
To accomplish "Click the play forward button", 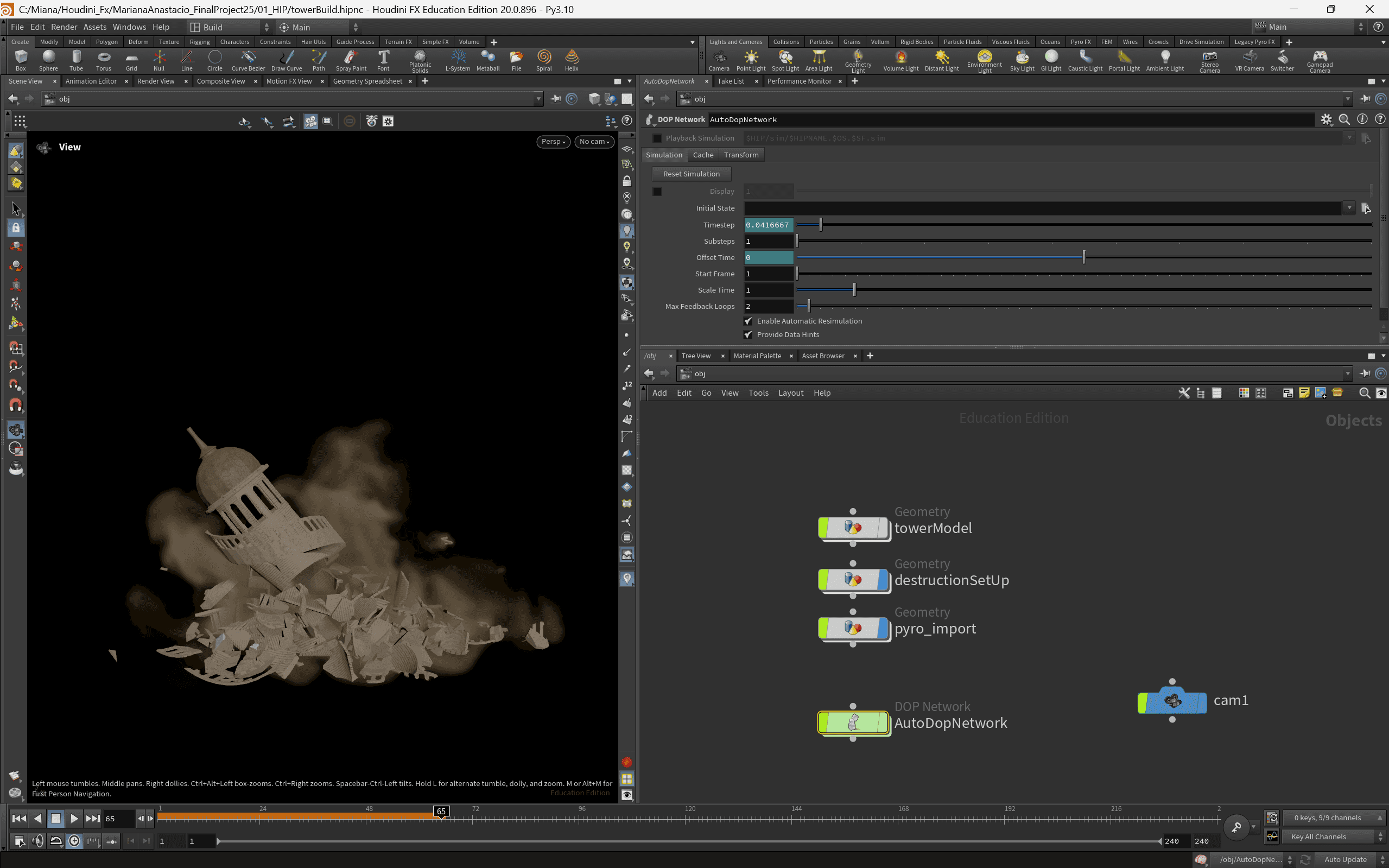I will tap(74, 818).
